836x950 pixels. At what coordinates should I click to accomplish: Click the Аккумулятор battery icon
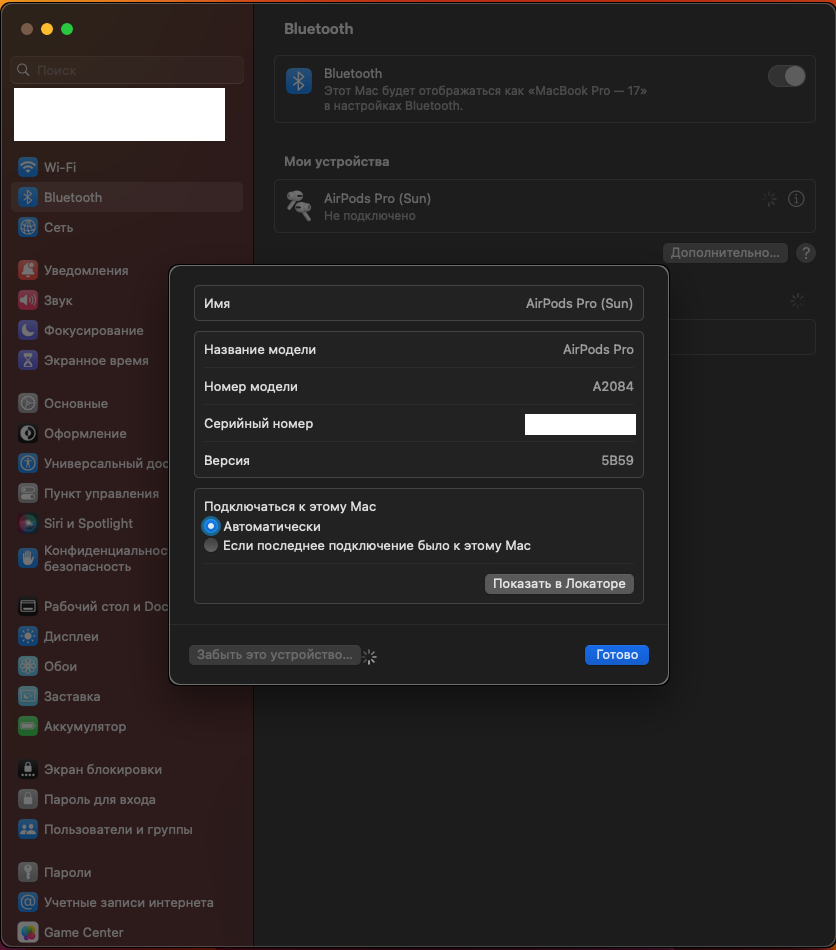(28, 726)
